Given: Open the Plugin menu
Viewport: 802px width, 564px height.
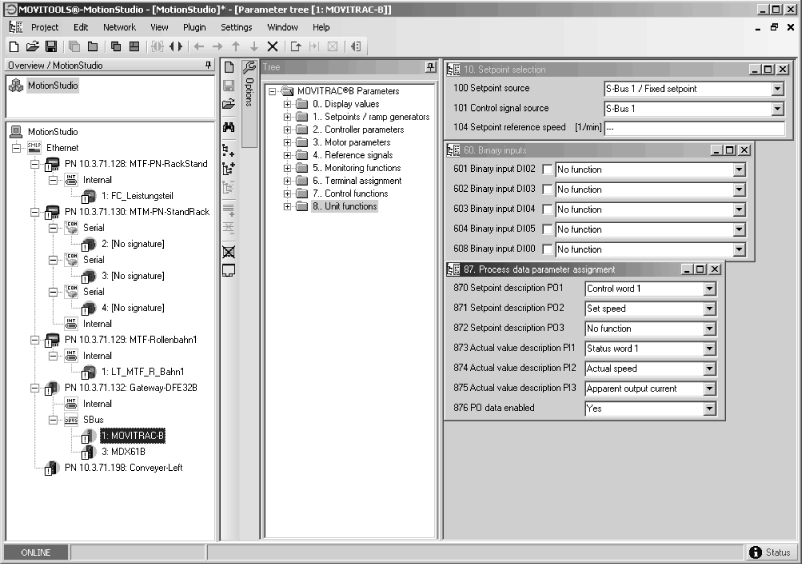Looking at the screenshot, I should [194, 27].
